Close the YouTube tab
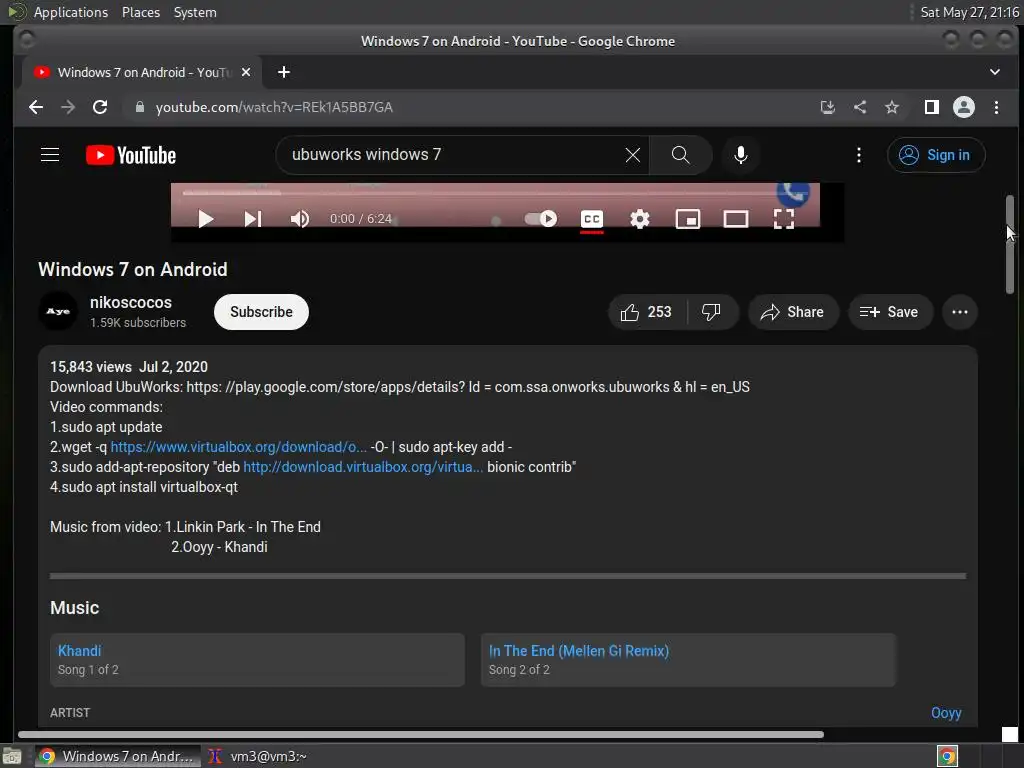This screenshot has height=768, width=1024. point(246,72)
